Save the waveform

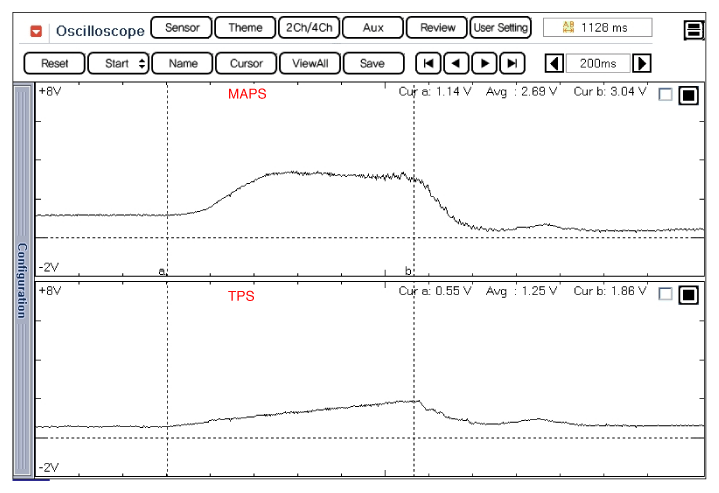373,63
